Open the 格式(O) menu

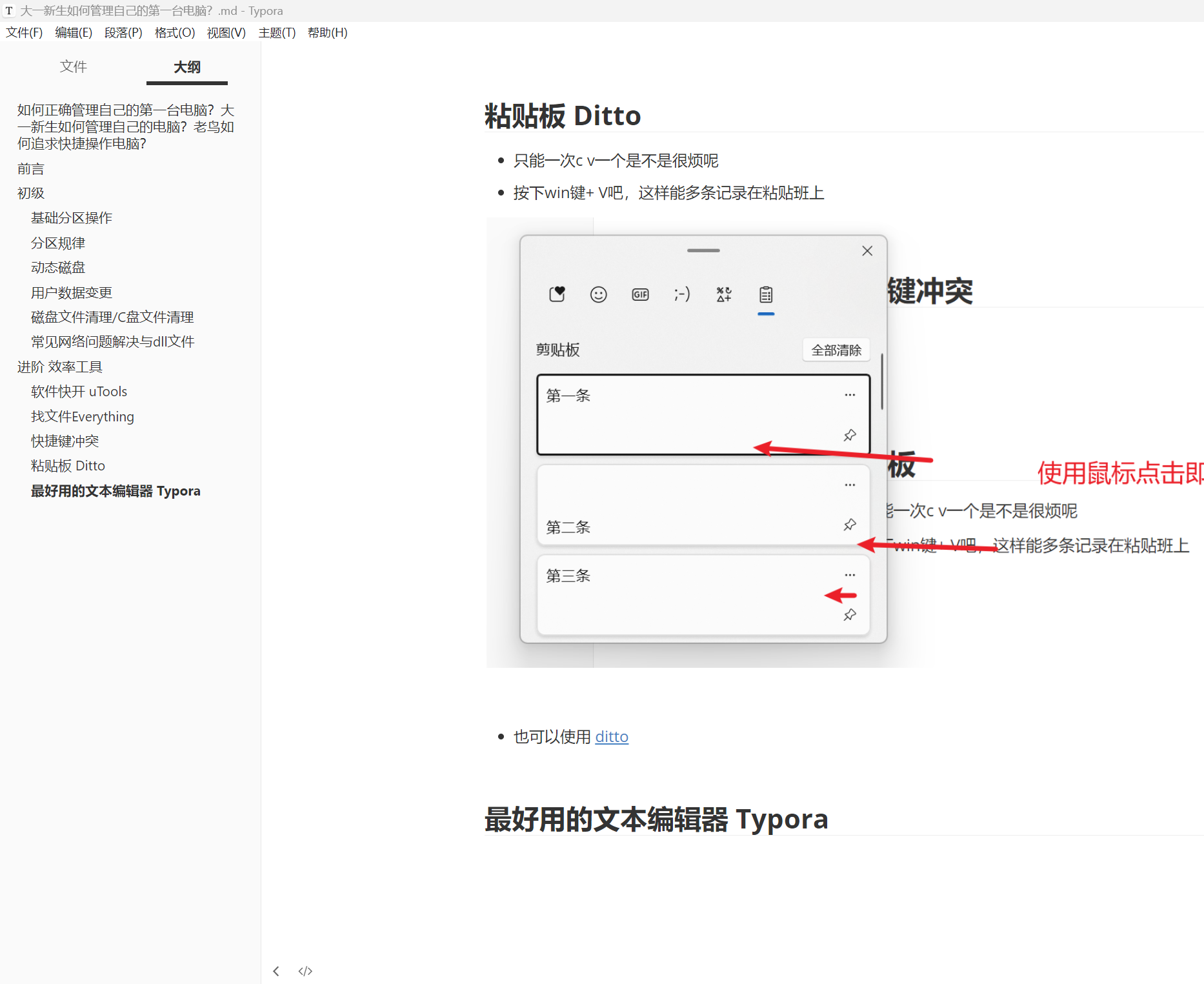[175, 32]
